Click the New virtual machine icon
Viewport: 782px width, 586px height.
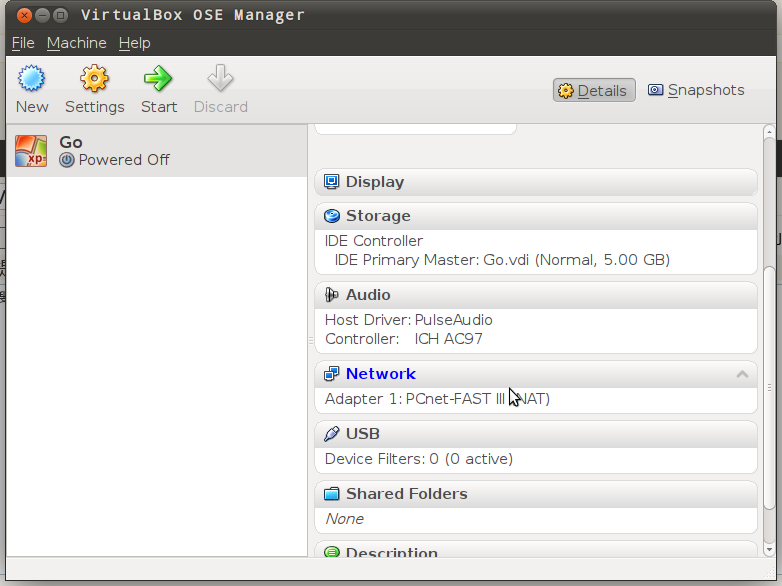pos(31,78)
